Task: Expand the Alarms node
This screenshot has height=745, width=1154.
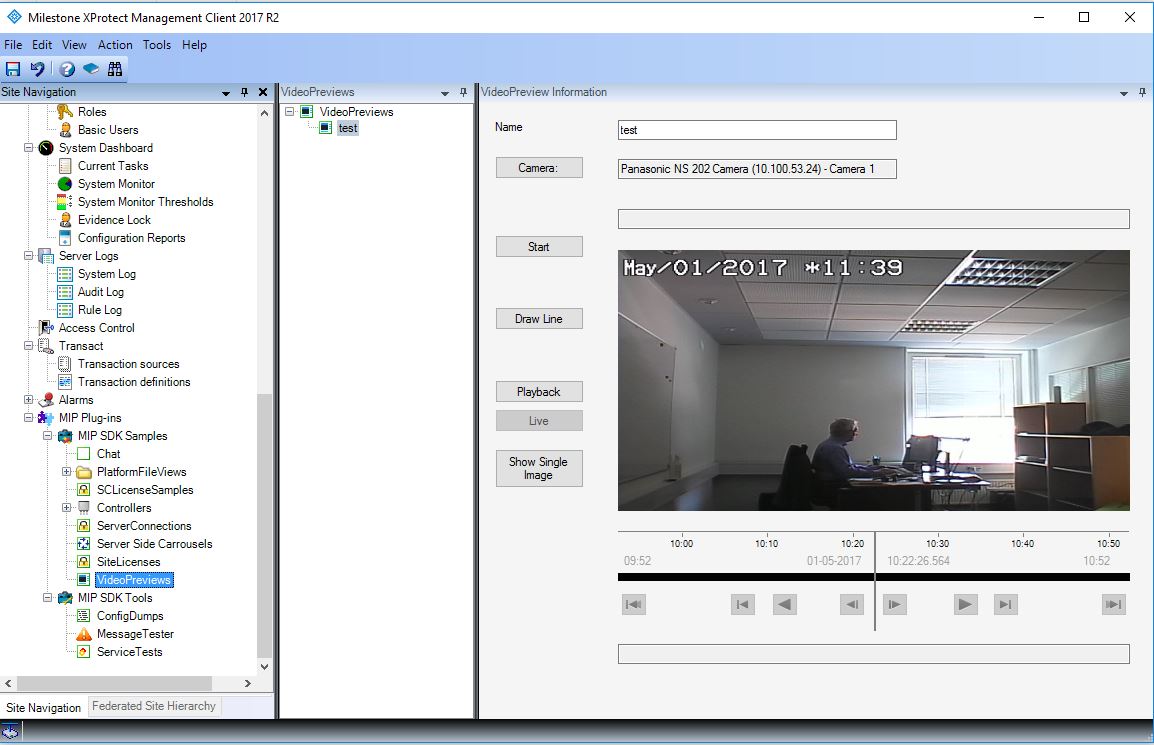Action: tap(28, 400)
